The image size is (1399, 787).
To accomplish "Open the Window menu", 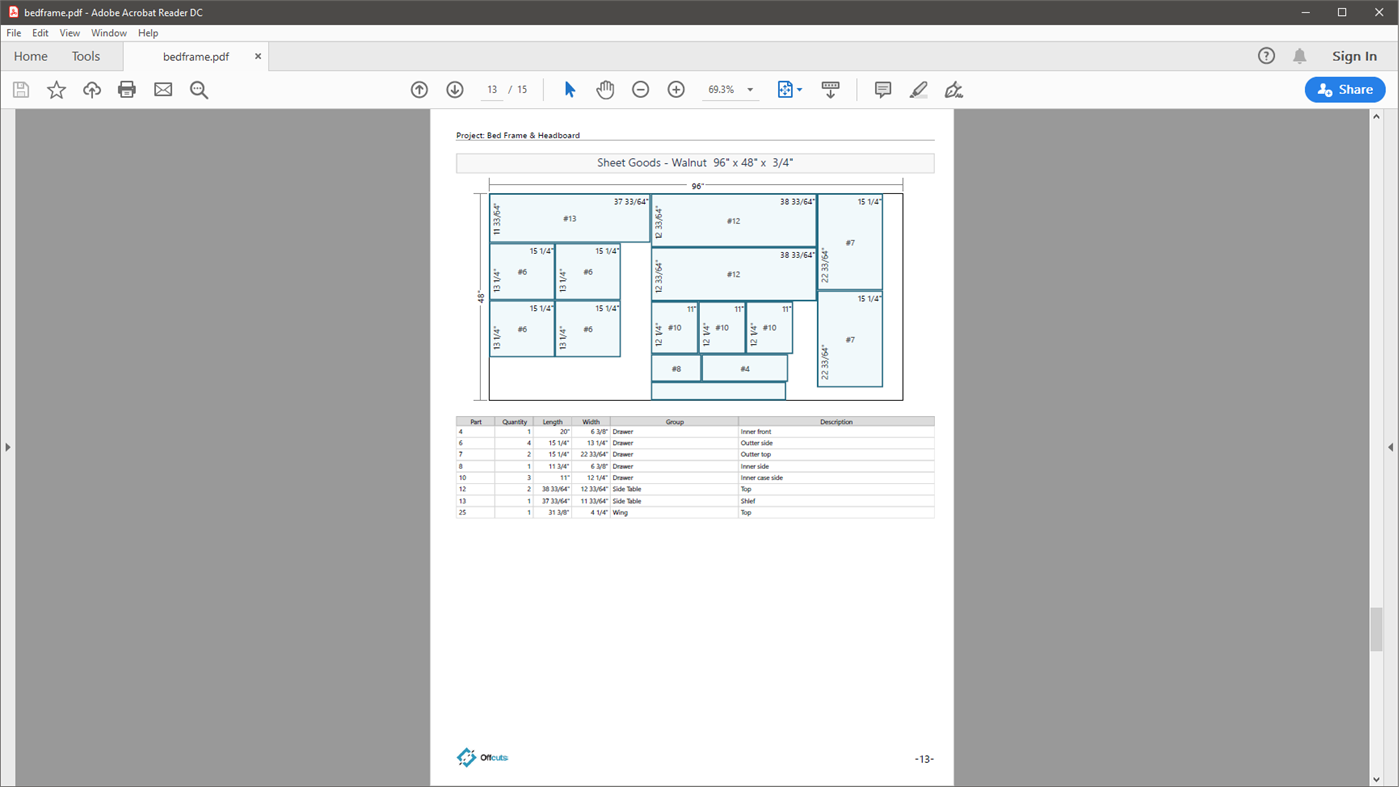I will 109,33.
